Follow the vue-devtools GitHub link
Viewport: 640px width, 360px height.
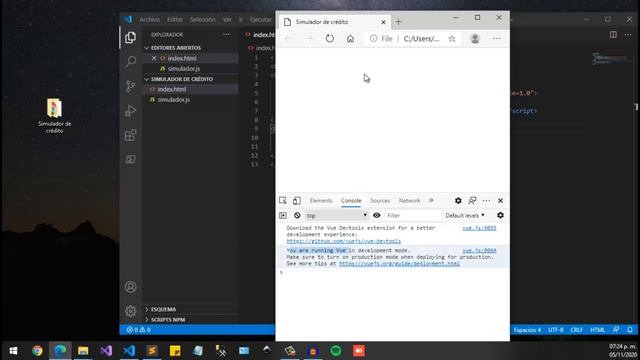344,241
